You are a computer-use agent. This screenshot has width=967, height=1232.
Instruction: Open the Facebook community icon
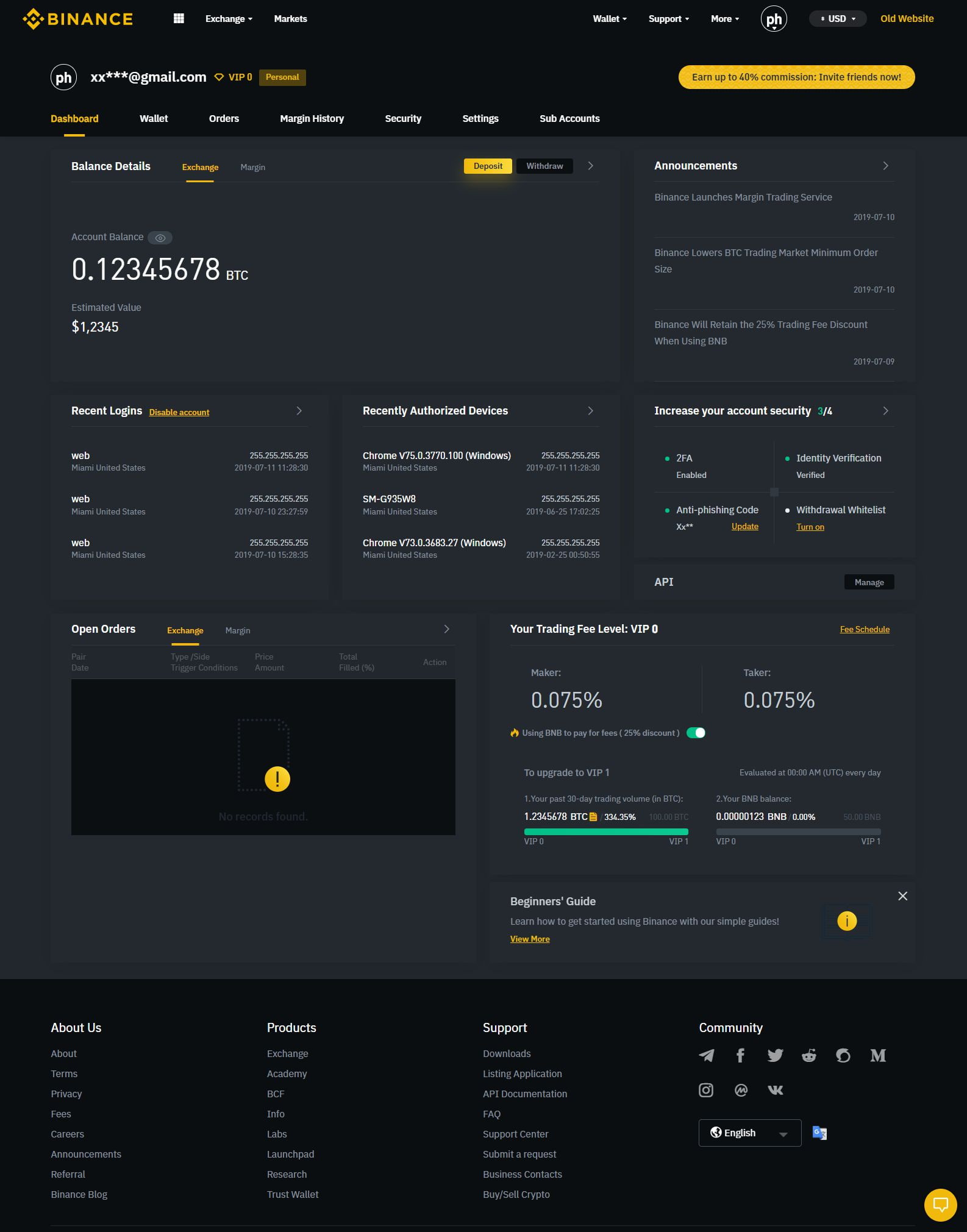tap(740, 1055)
